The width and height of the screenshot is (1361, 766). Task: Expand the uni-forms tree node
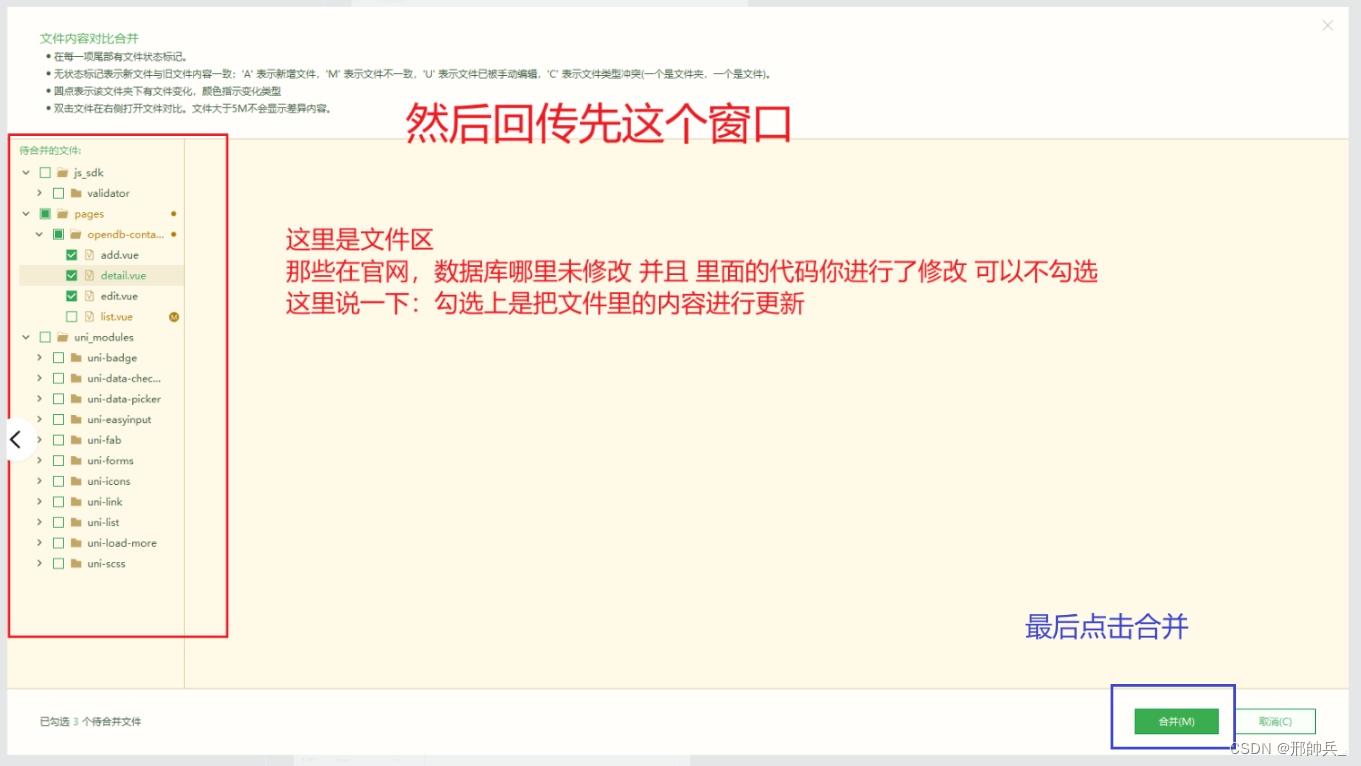coord(38,460)
